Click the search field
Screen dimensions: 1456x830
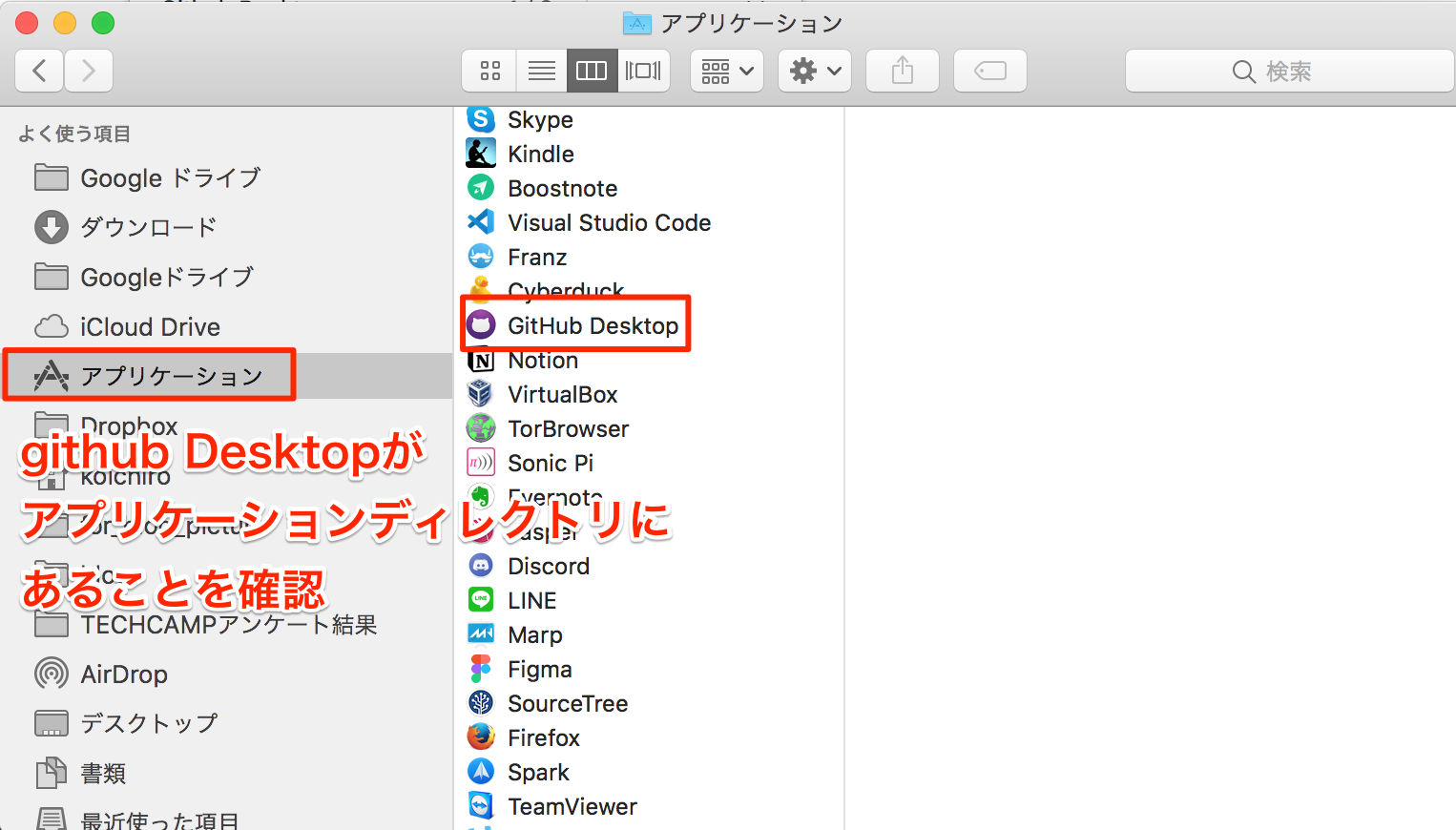coord(1288,71)
